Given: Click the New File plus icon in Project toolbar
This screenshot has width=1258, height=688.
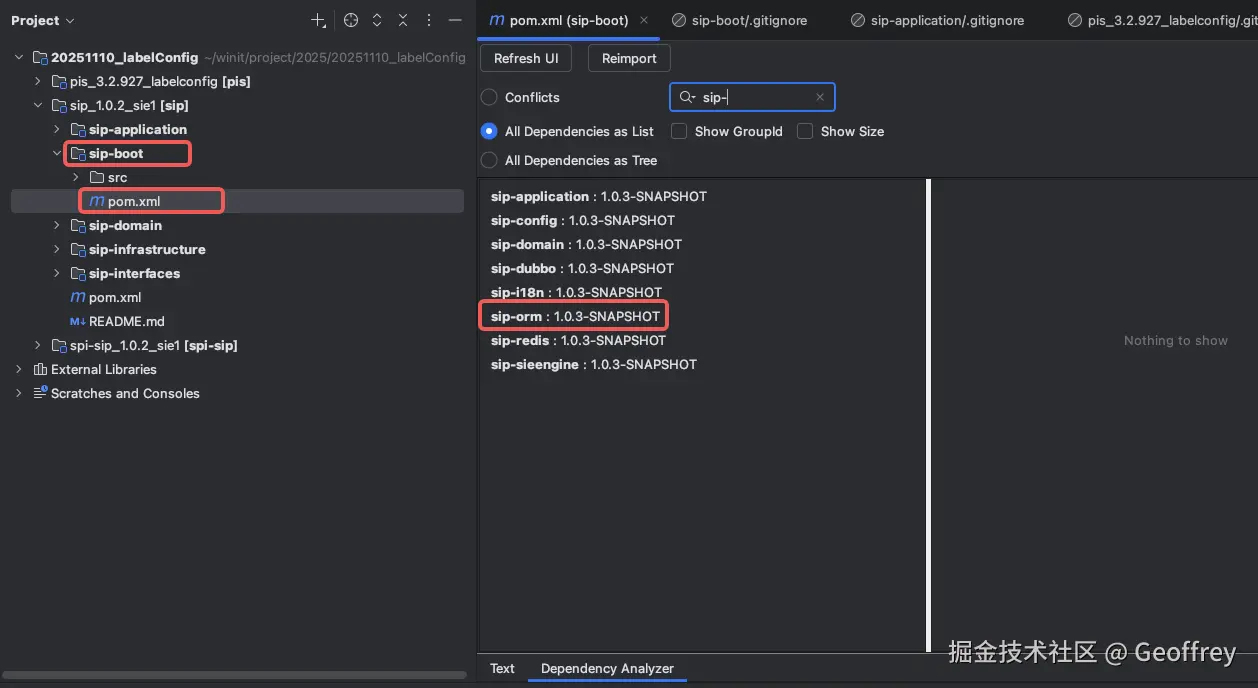Looking at the screenshot, I should point(318,20).
